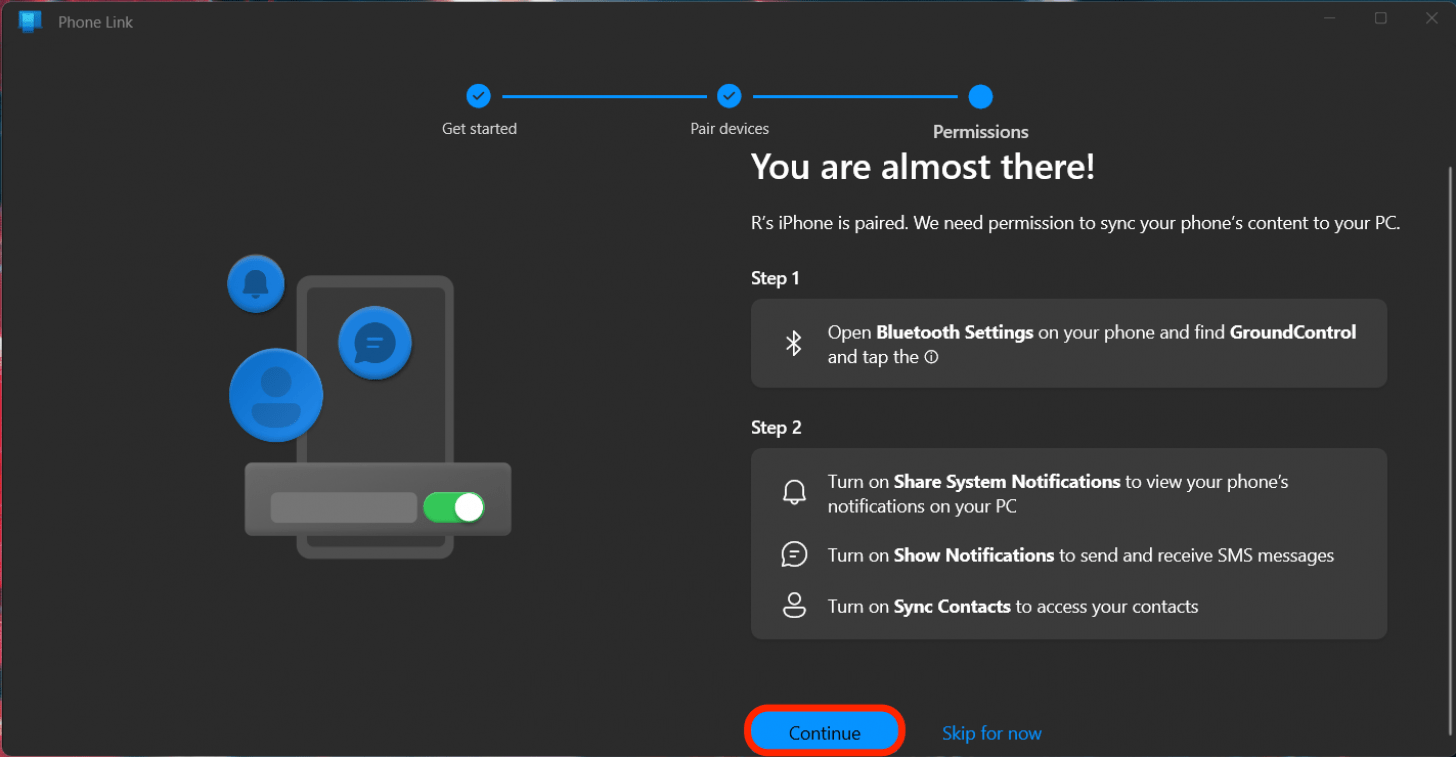Select the Permissions step circle
The height and width of the screenshot is (757, 1456).
pos(980,96)
